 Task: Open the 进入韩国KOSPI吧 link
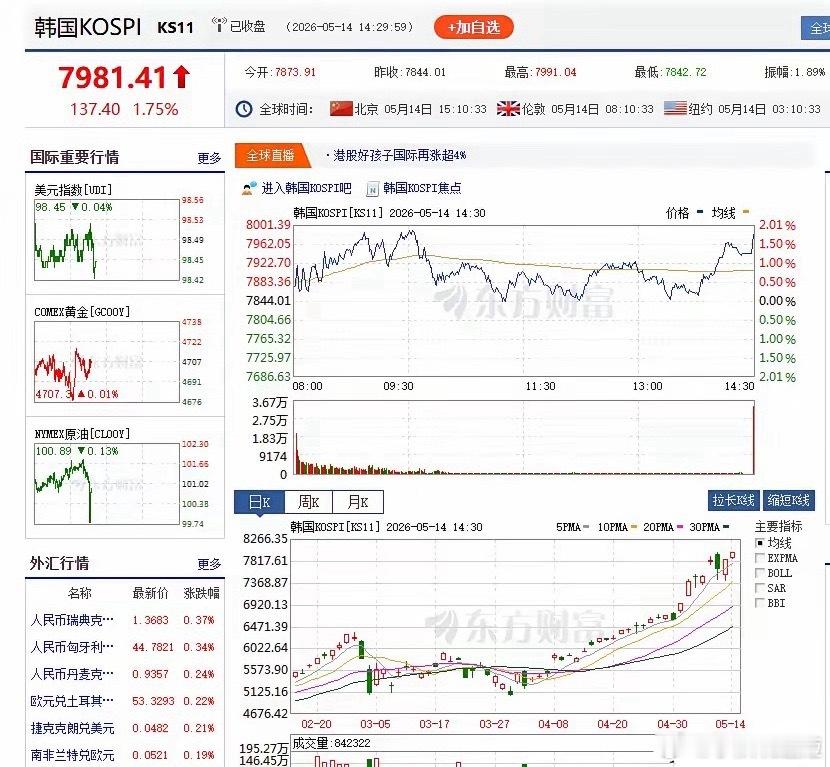tap(306, 188)
